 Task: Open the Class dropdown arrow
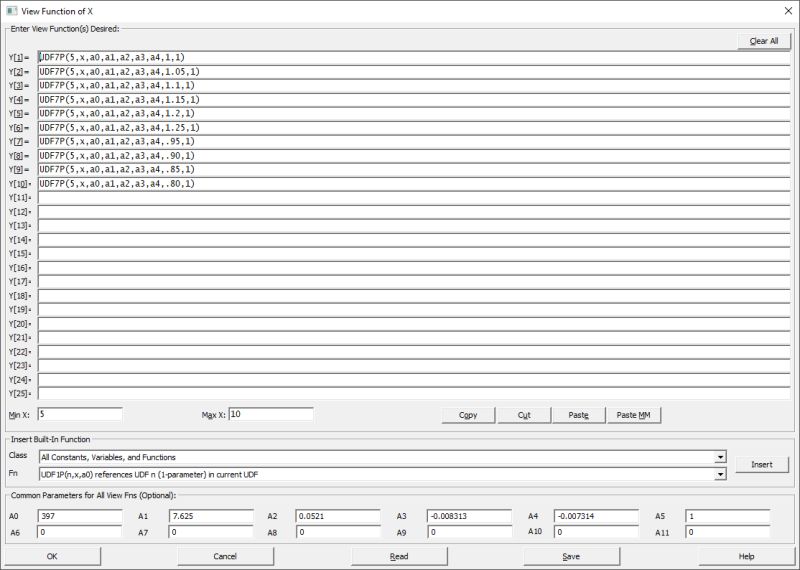click(720, 457)
